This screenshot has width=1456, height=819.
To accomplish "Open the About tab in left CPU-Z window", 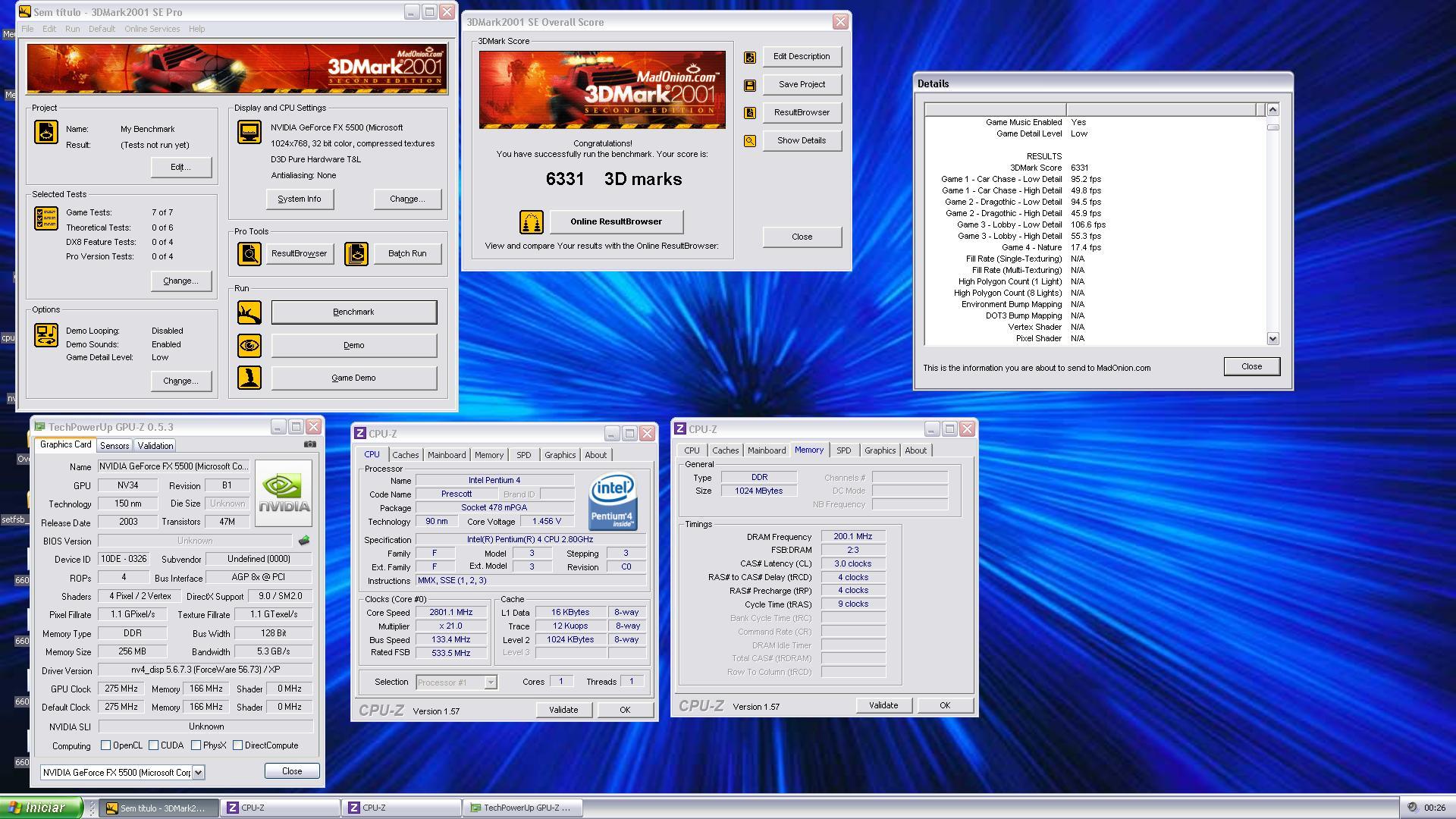I will (x=595, y=455).
